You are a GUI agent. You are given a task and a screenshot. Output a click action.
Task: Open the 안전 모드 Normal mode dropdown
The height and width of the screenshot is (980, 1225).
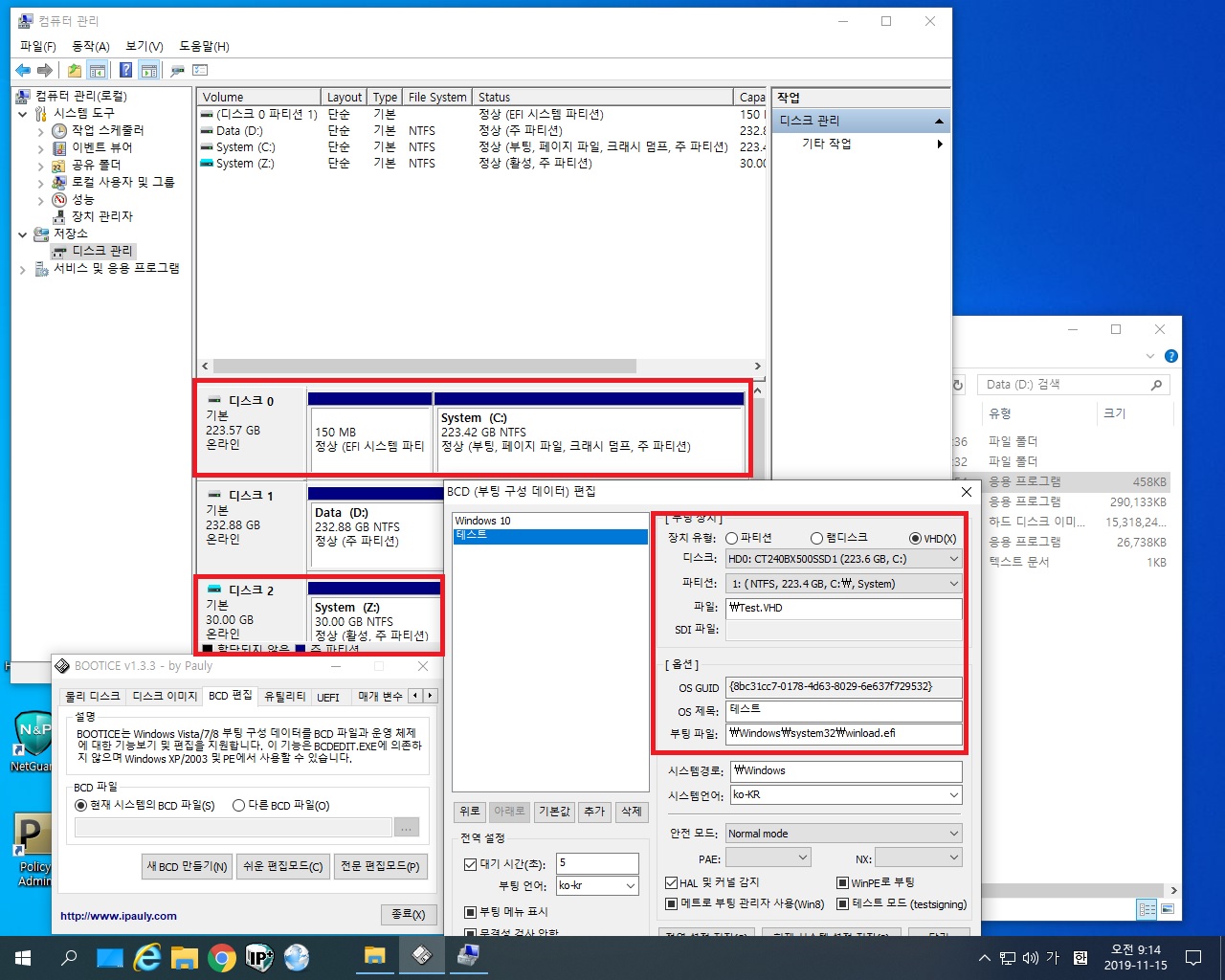[843, 834]
